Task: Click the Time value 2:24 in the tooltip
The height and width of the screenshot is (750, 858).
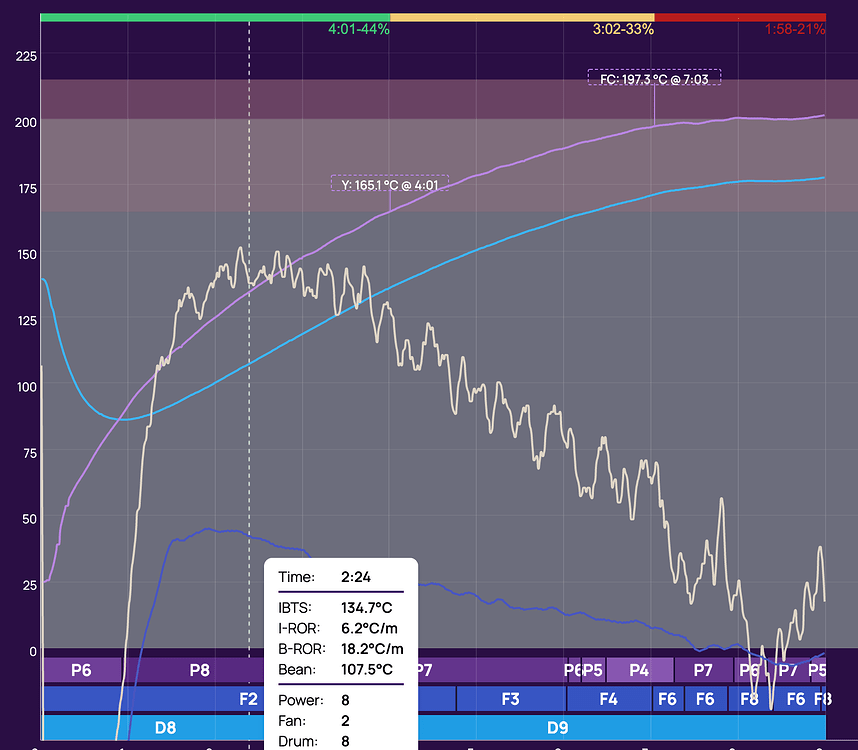Action: click(359, 577)
